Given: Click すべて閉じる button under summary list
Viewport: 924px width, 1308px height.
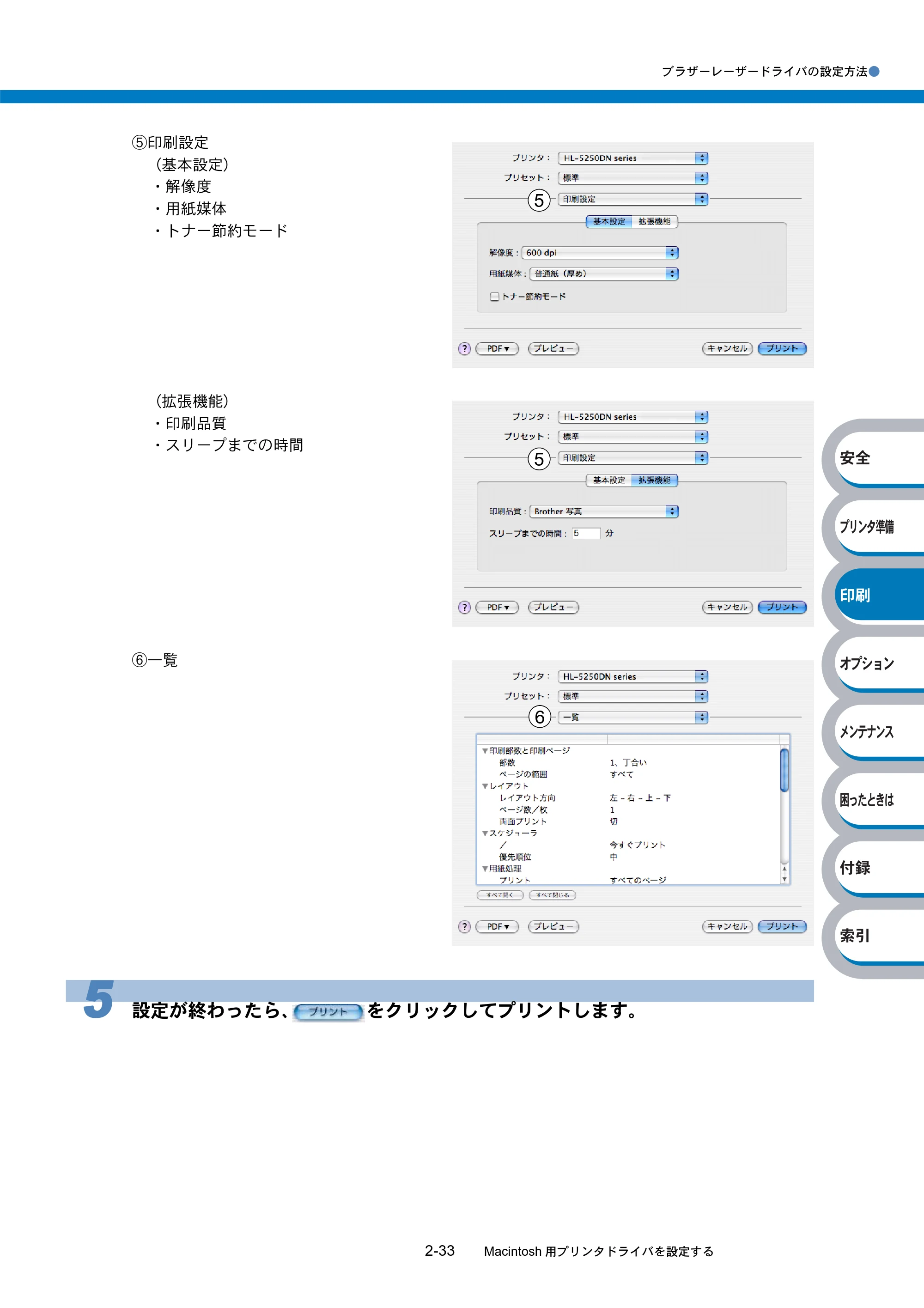Looking at the screenshot, I should click(x=553, y=895).
